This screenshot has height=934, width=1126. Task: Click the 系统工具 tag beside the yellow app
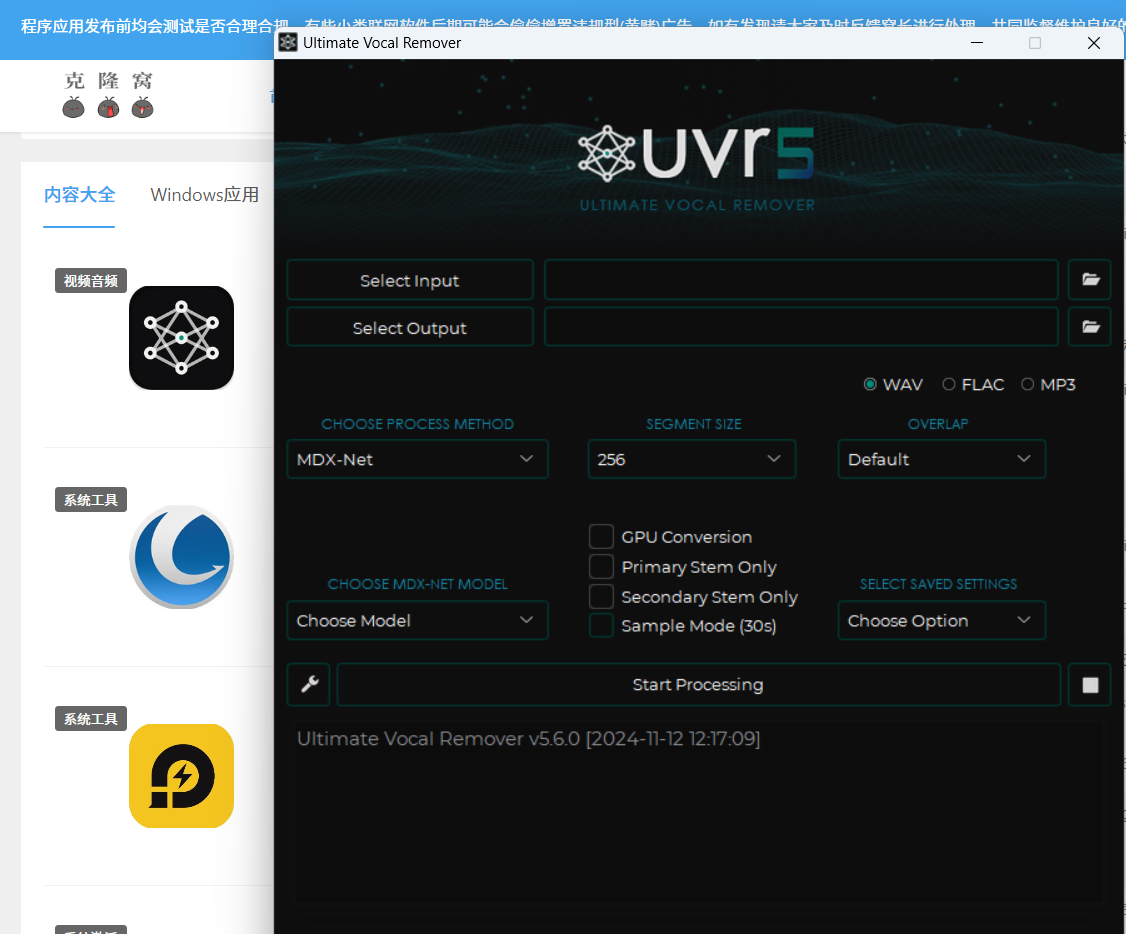click(91, 719)
